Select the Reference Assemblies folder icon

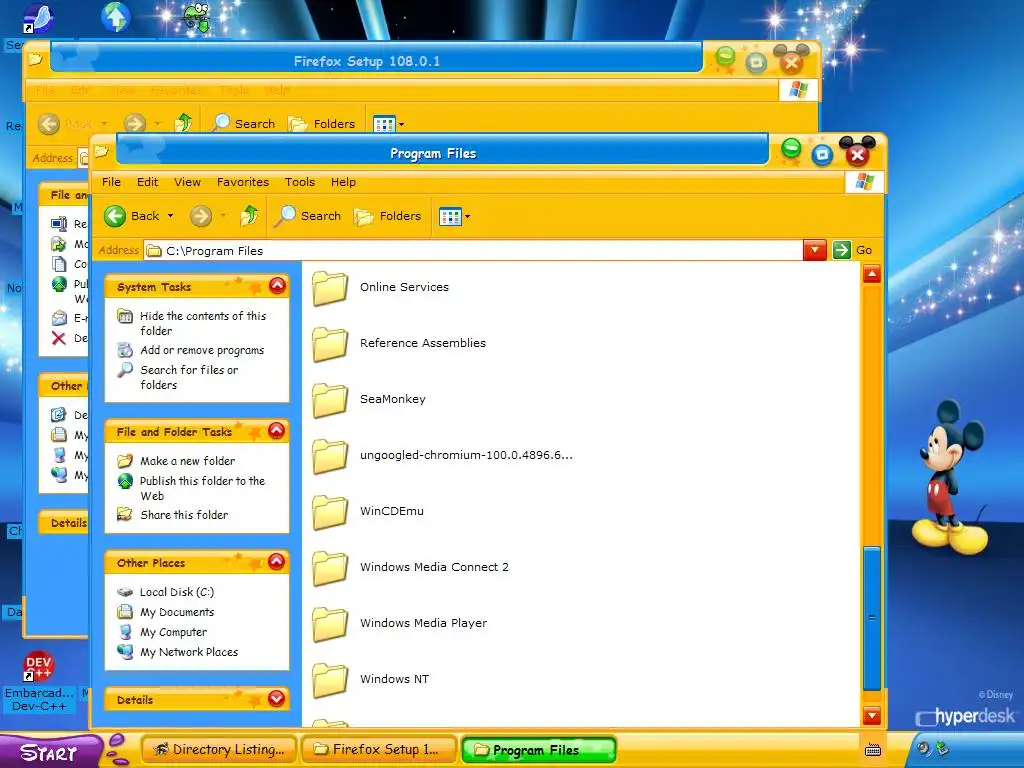pyautogui.click(x=330, y=344)
